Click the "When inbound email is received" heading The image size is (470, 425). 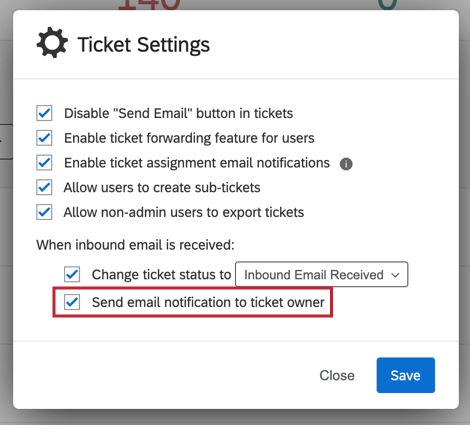coord(135,245)
